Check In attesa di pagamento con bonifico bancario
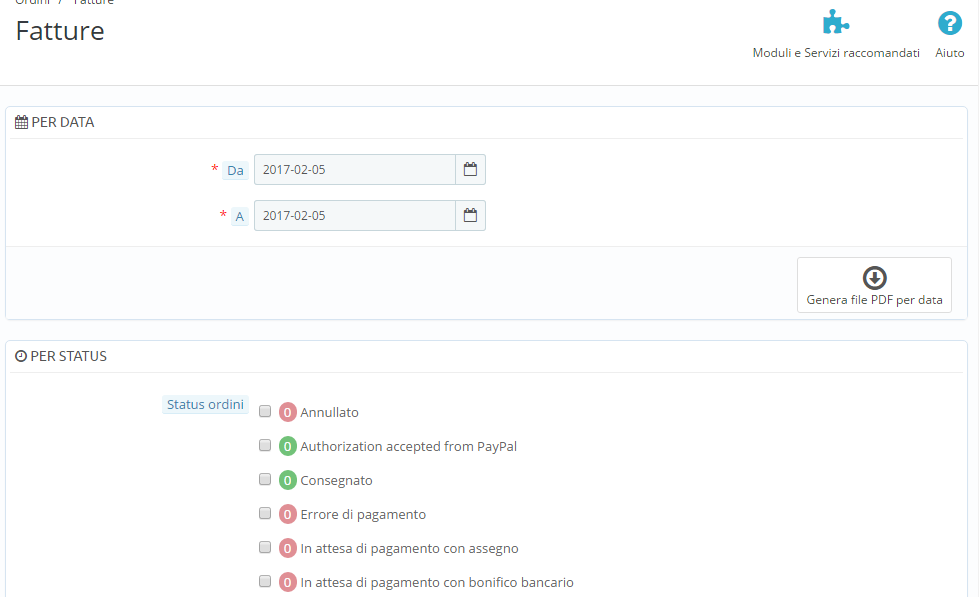The width and height of the screenshot is (979, 597). click(x=264, y=581)
